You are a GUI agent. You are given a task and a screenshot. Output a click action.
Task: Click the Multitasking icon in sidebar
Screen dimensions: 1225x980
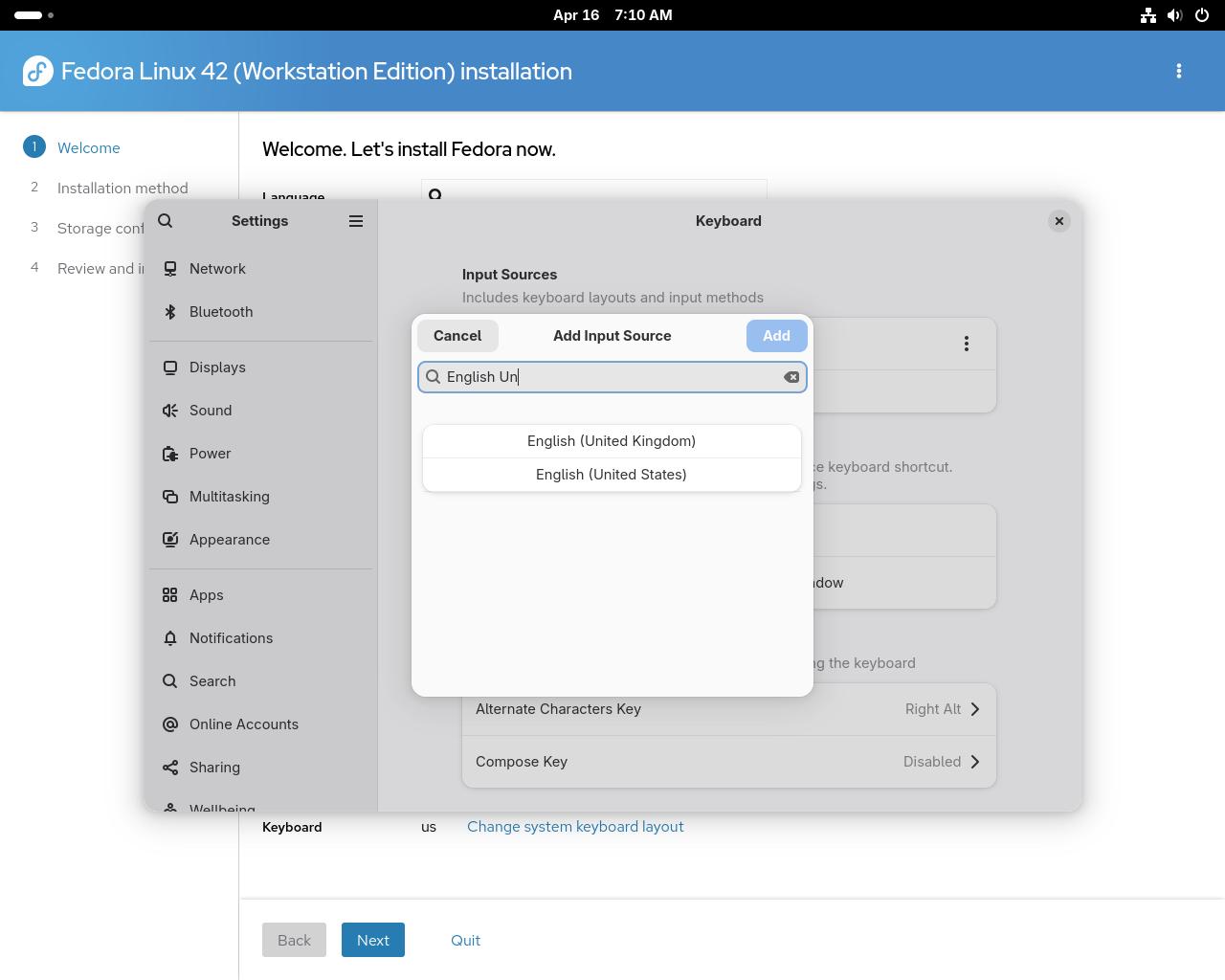170,497
